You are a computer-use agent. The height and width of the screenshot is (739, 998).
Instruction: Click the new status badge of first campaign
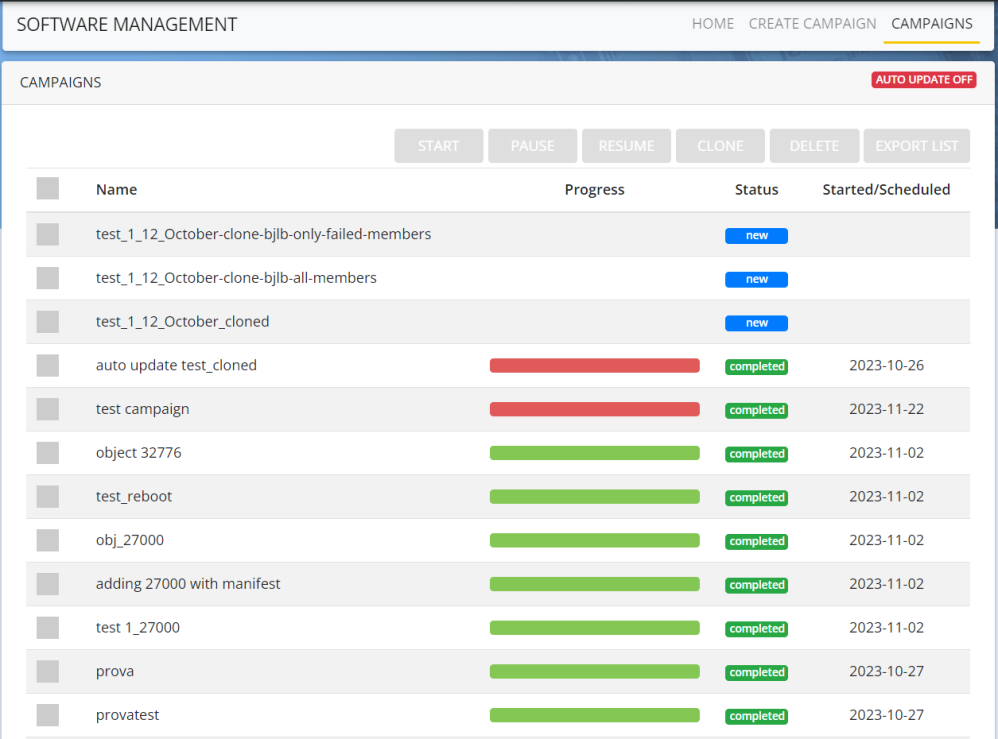(756, 236)
